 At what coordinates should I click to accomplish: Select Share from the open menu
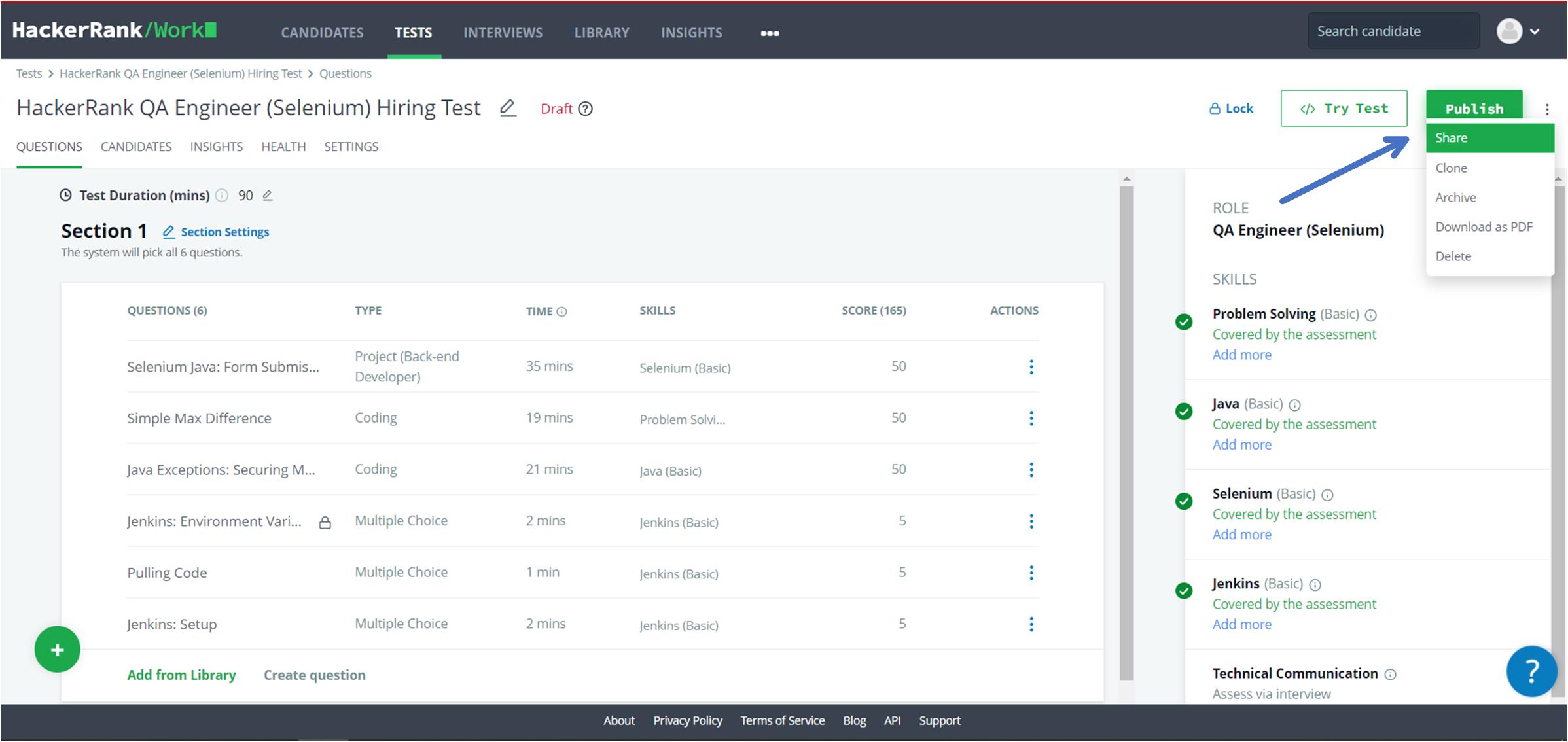(x=1452, y=137)
